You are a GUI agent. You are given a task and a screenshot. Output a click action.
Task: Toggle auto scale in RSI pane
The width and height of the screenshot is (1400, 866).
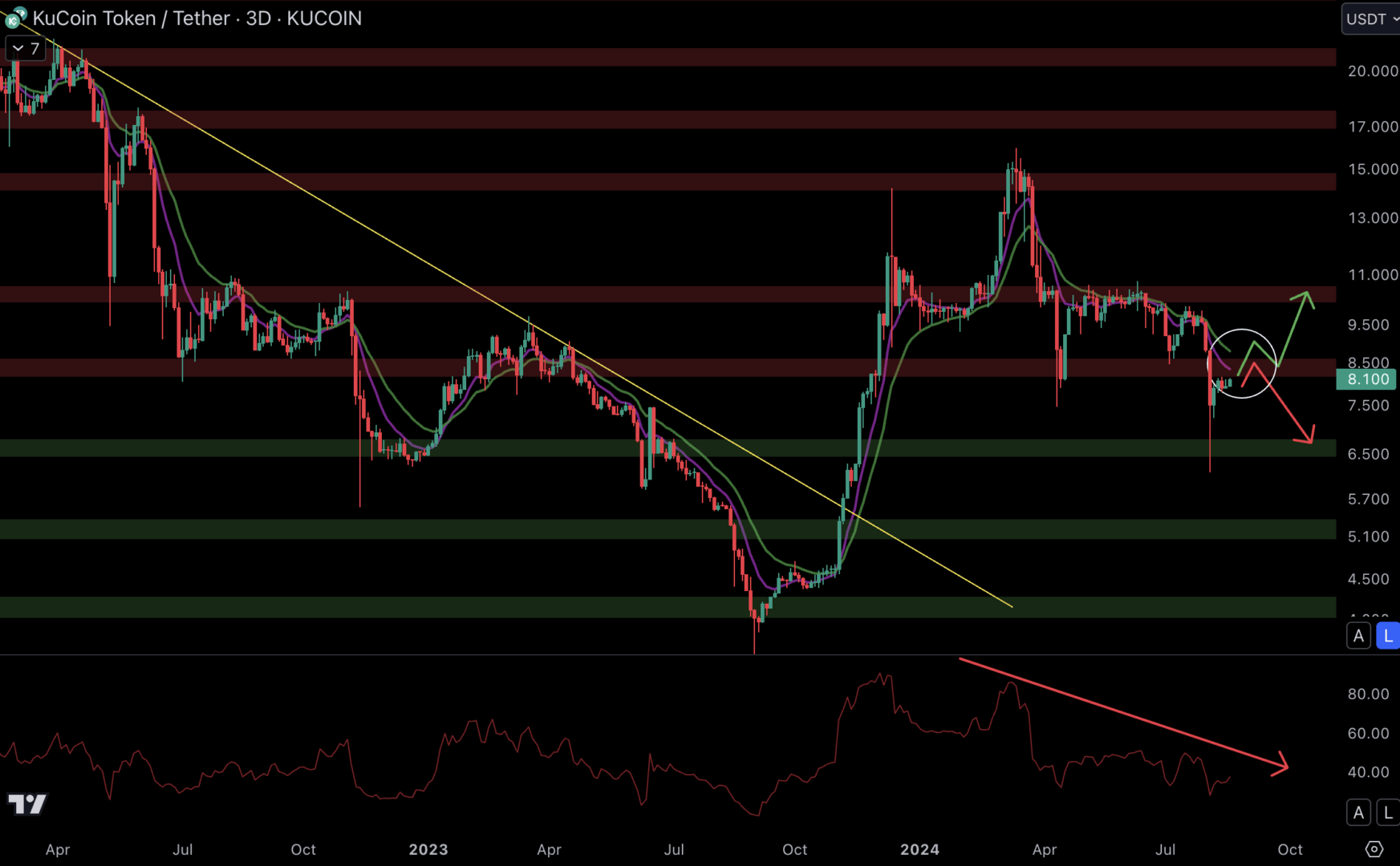coord(1358,812)
